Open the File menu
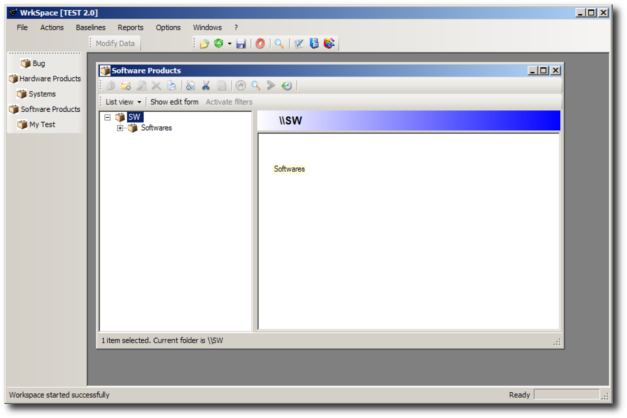Viewport: 627px width, 418px height. [x=22, y=27]
